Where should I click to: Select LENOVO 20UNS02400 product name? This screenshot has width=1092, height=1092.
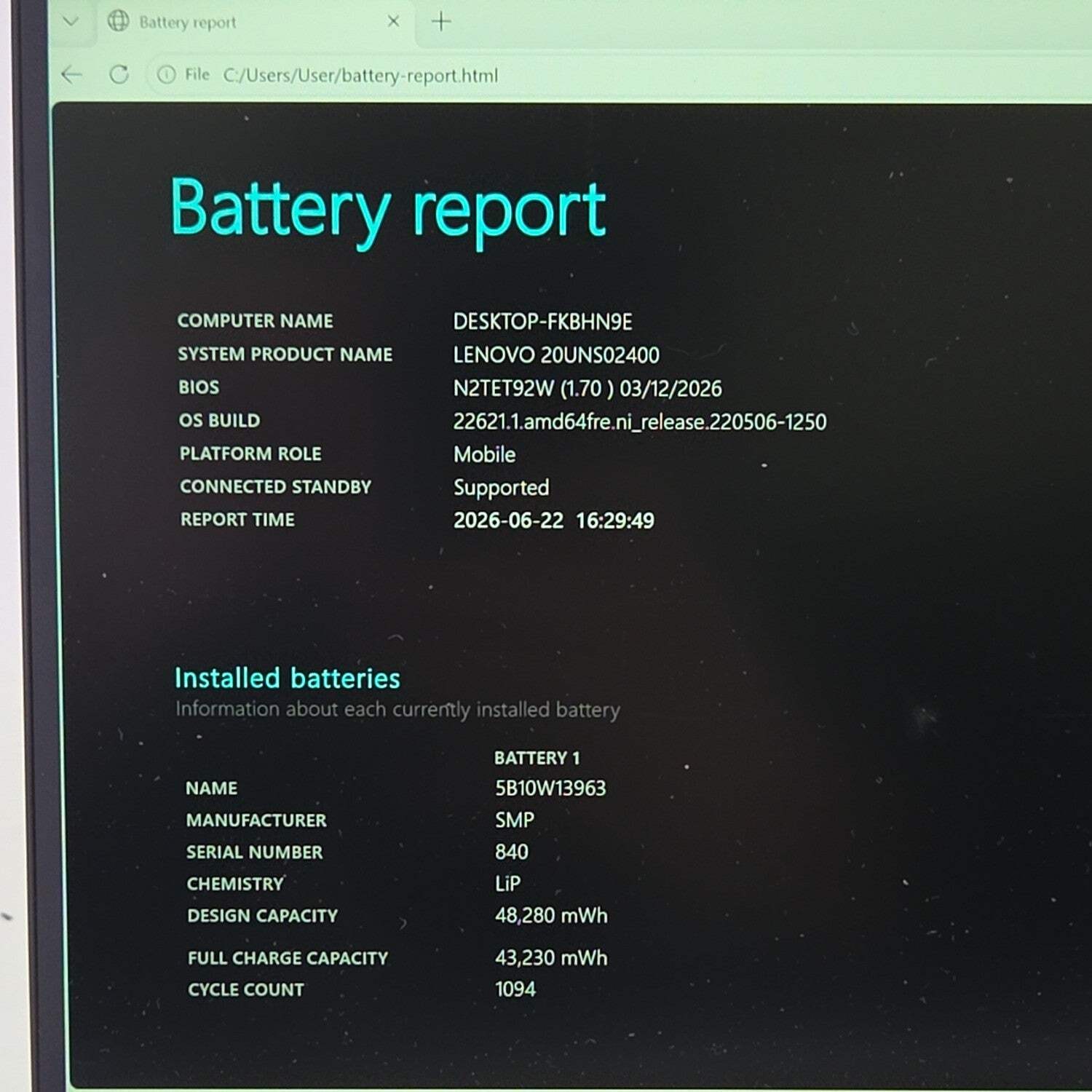(x=556, y=355)
